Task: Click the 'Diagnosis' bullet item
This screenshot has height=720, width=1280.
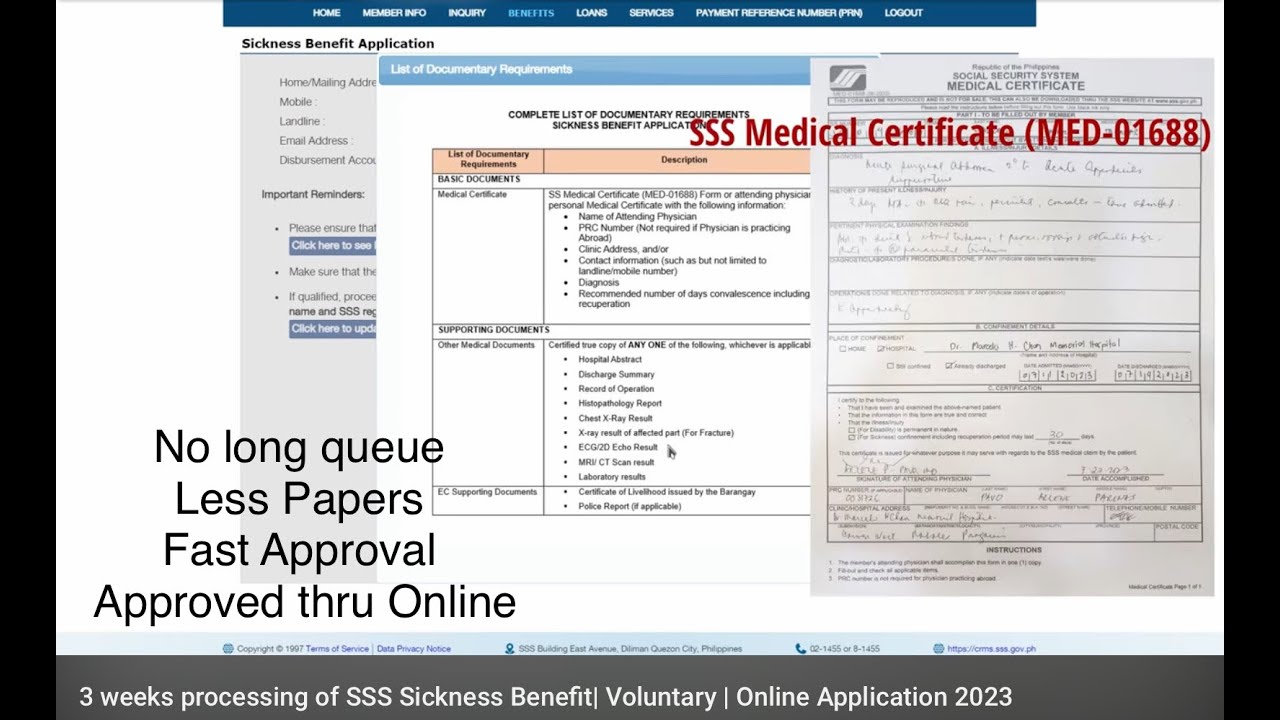Action: click(x=598, y=283)
